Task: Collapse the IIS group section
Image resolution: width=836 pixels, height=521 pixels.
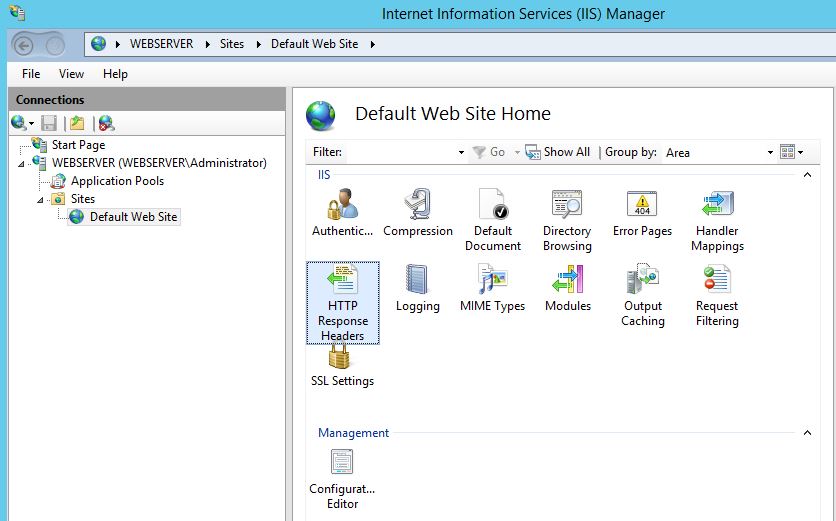Action: pos(807,175)
